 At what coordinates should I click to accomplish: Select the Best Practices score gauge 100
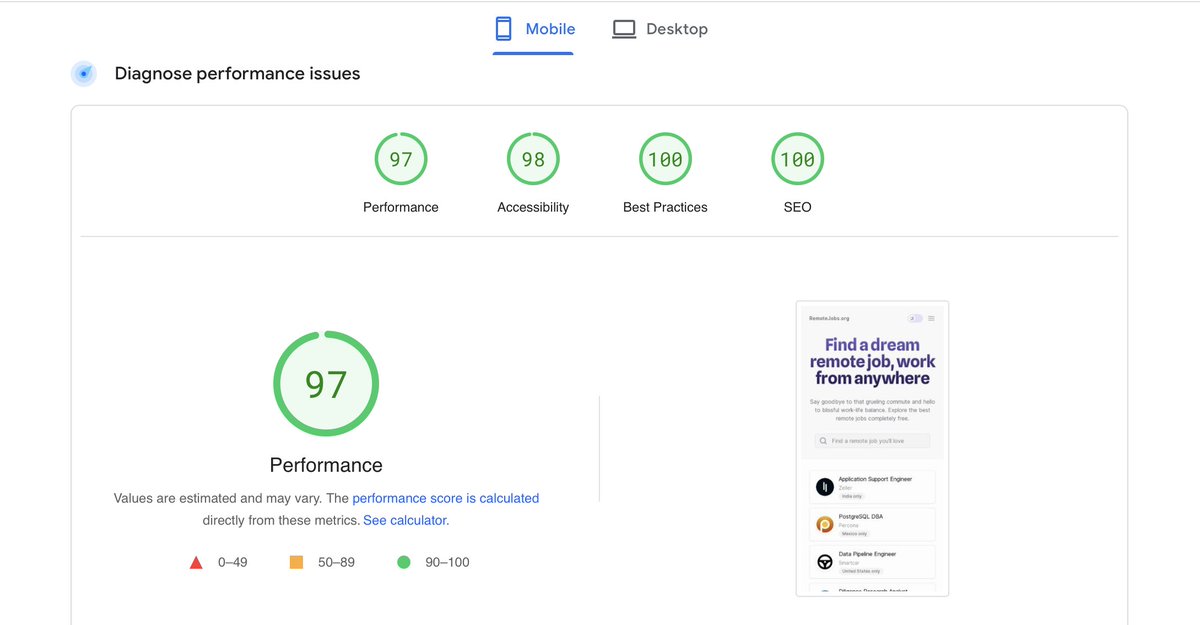point(665,159)
